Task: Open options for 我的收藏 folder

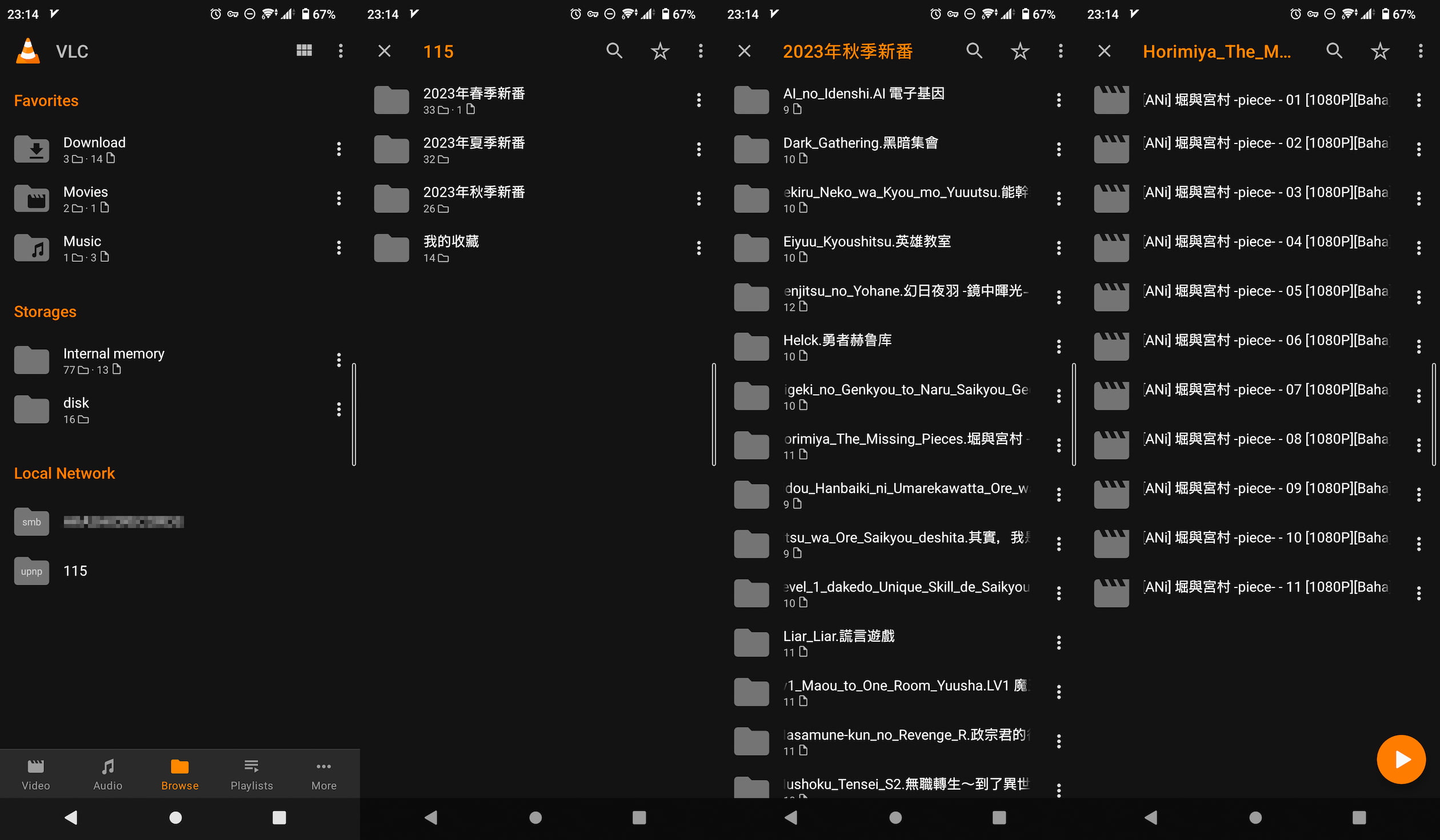Action: tap(698, 248)
